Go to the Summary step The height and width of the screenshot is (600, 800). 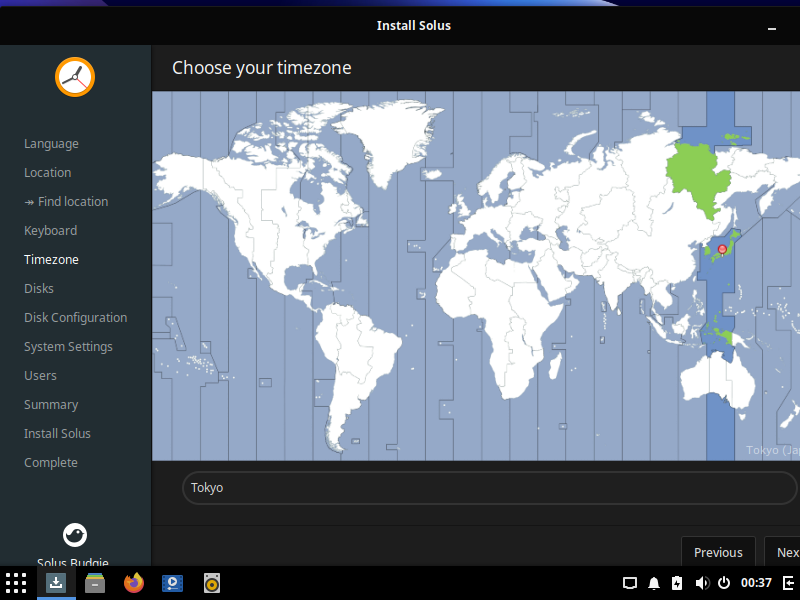click(51, 405)
